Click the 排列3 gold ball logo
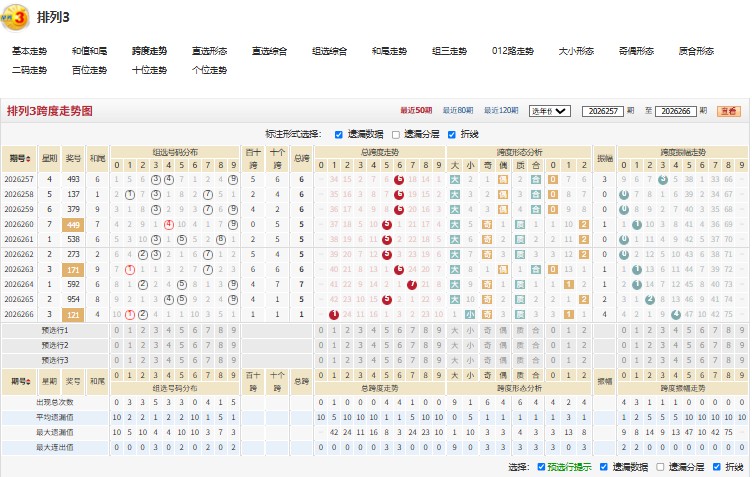 [15, 18]
